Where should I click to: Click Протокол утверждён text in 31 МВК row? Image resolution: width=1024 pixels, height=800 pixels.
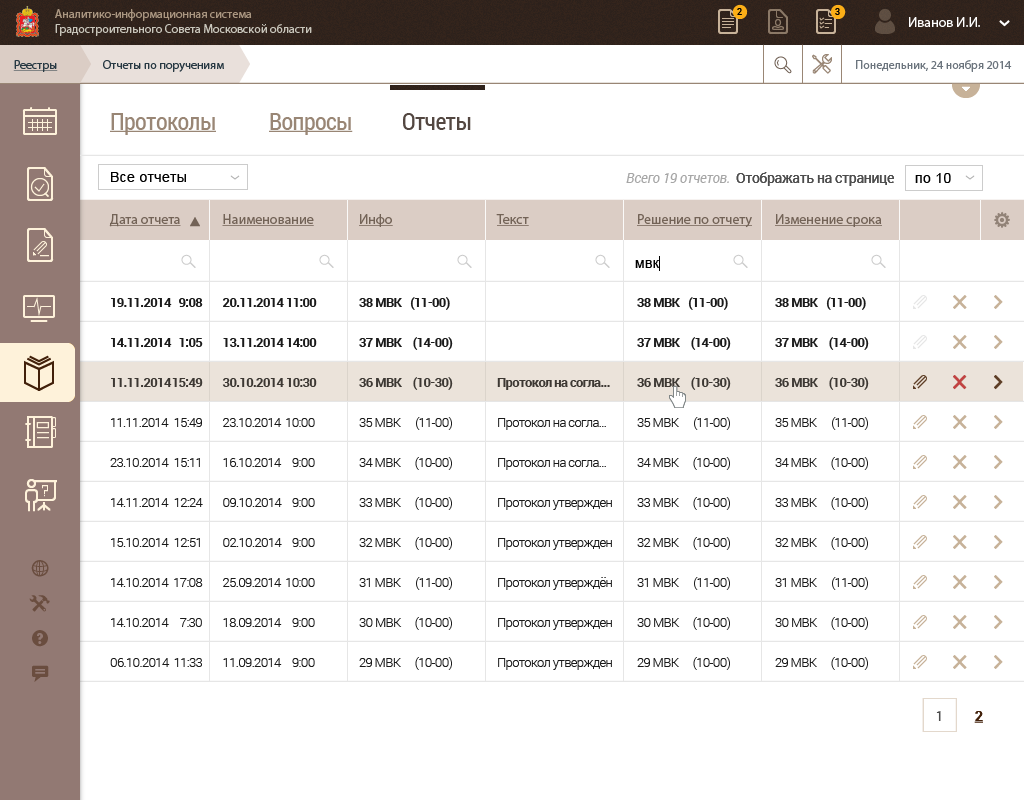coord(554,583)
